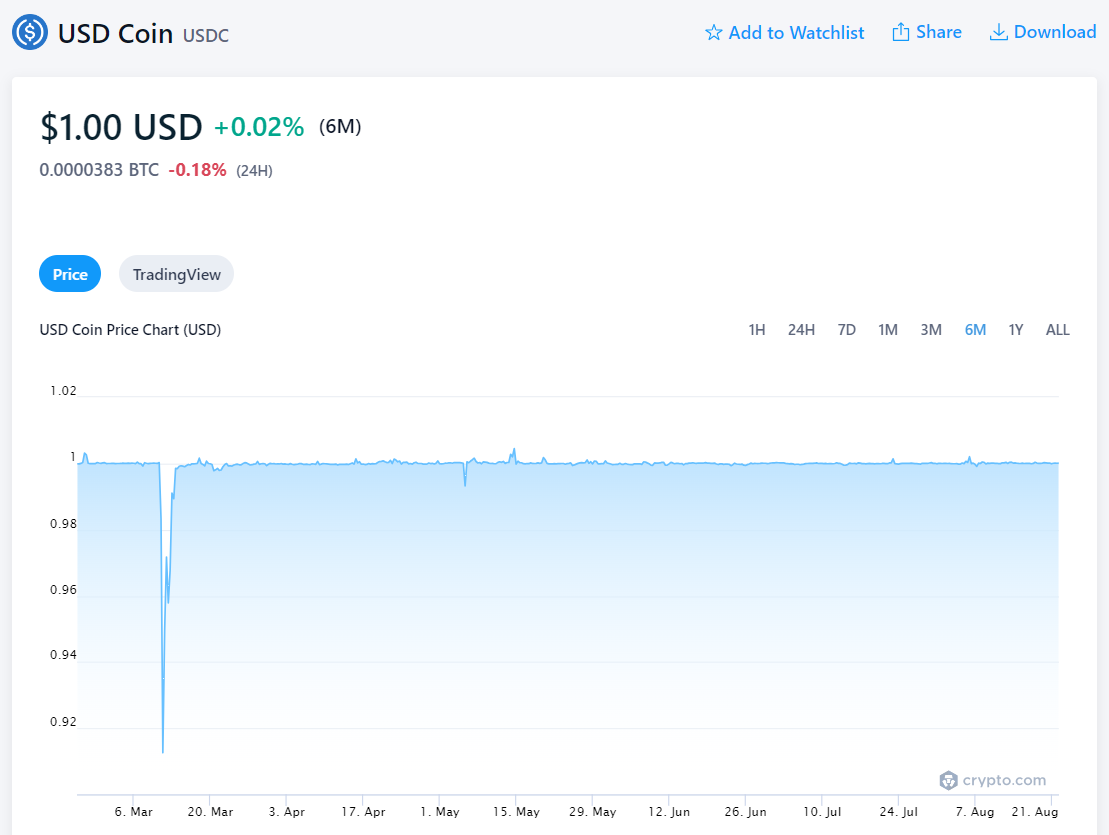Click the USDC ticker symbol
1109x835 pixels.
pos(206,35)
